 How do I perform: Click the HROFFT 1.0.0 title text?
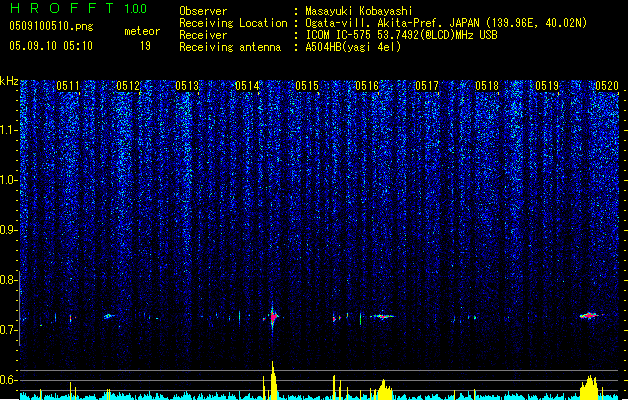79,8
